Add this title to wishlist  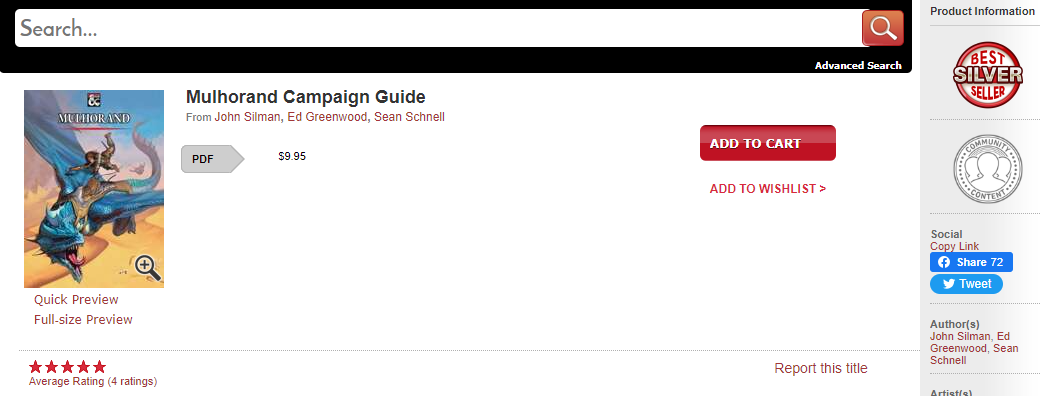pos(768,189)
